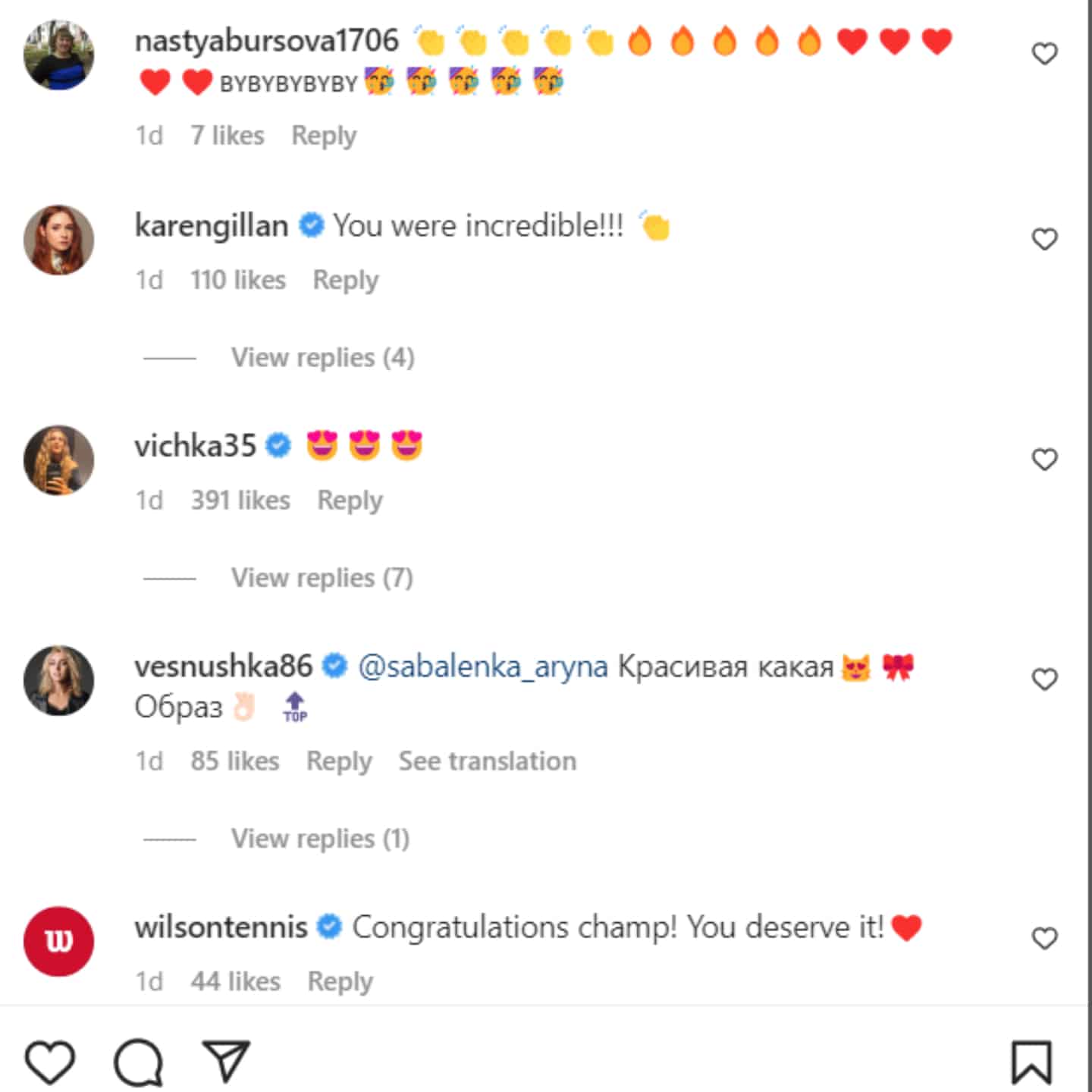This screenshot has height=1092, width=1092.
Task: Open @sabalenka_aryna mention link
Action: [482, 667]
